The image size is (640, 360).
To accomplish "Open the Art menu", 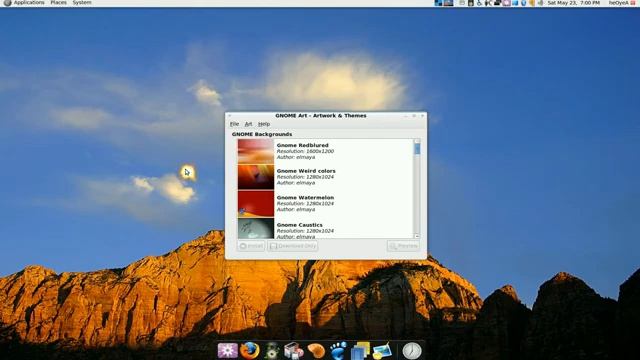I will point(248,124).
